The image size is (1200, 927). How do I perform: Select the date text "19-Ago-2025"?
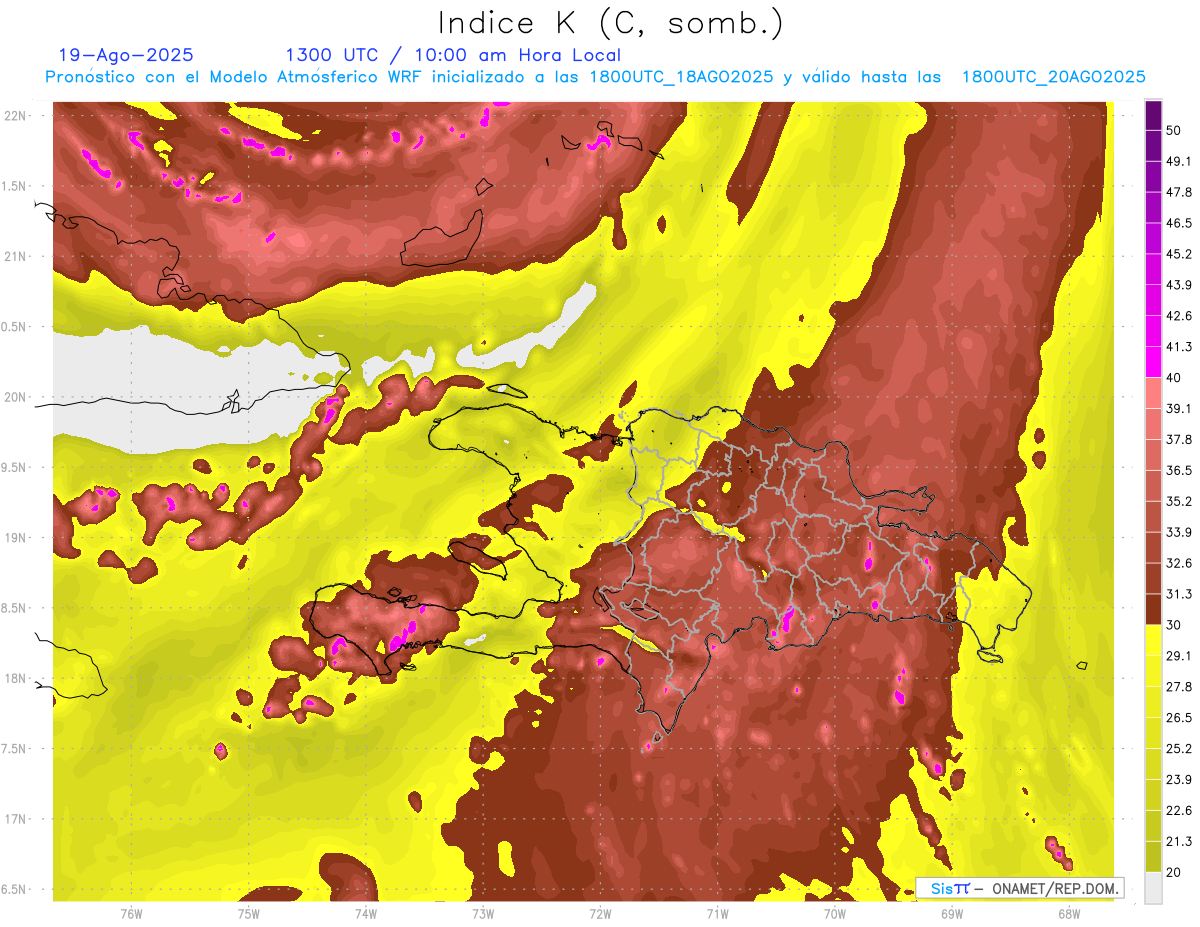[126, 55]
